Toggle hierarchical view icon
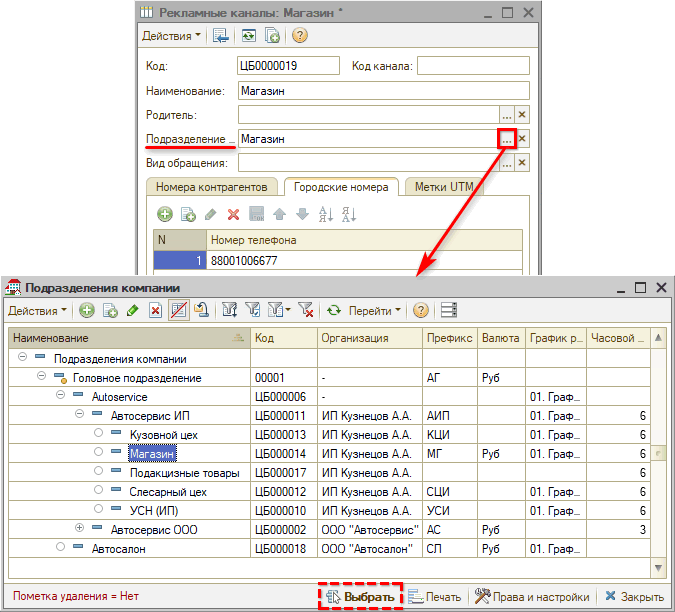This screenshot has width=675, height=612. [x=179, y=310]
